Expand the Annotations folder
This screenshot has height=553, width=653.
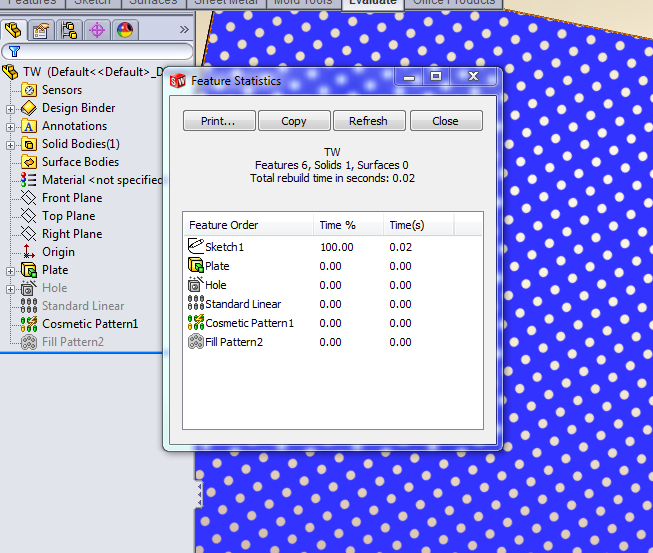tap(11, 126)
